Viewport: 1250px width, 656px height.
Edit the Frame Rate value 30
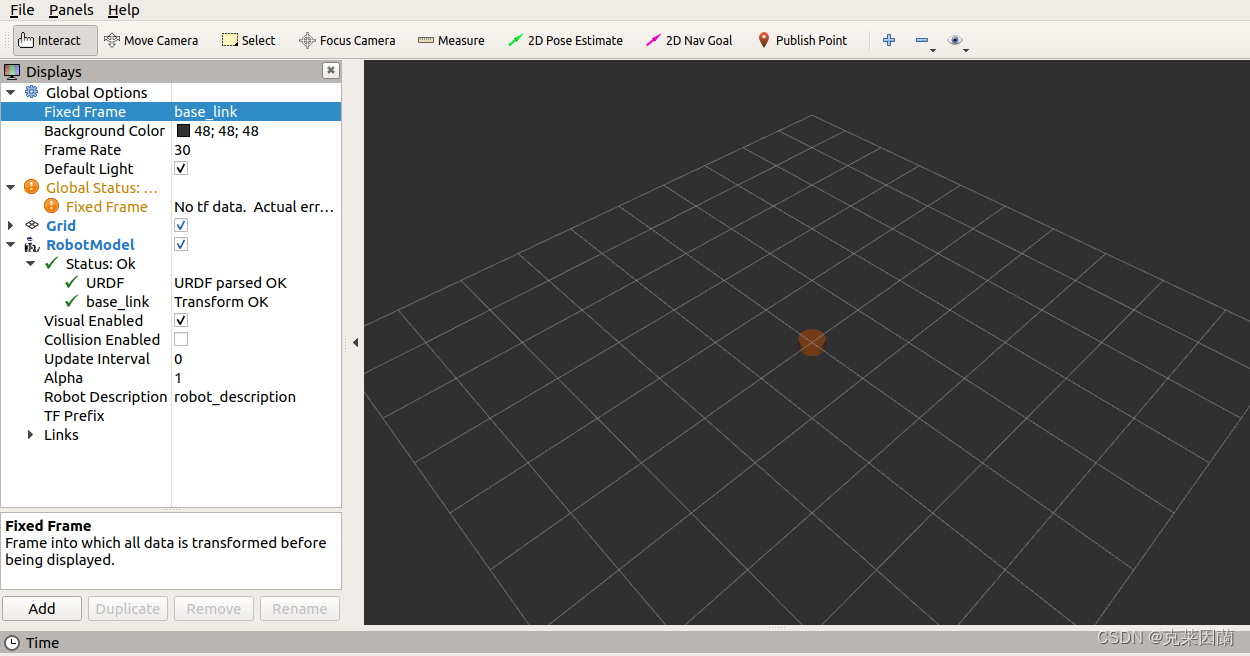[x=256, y=149]
